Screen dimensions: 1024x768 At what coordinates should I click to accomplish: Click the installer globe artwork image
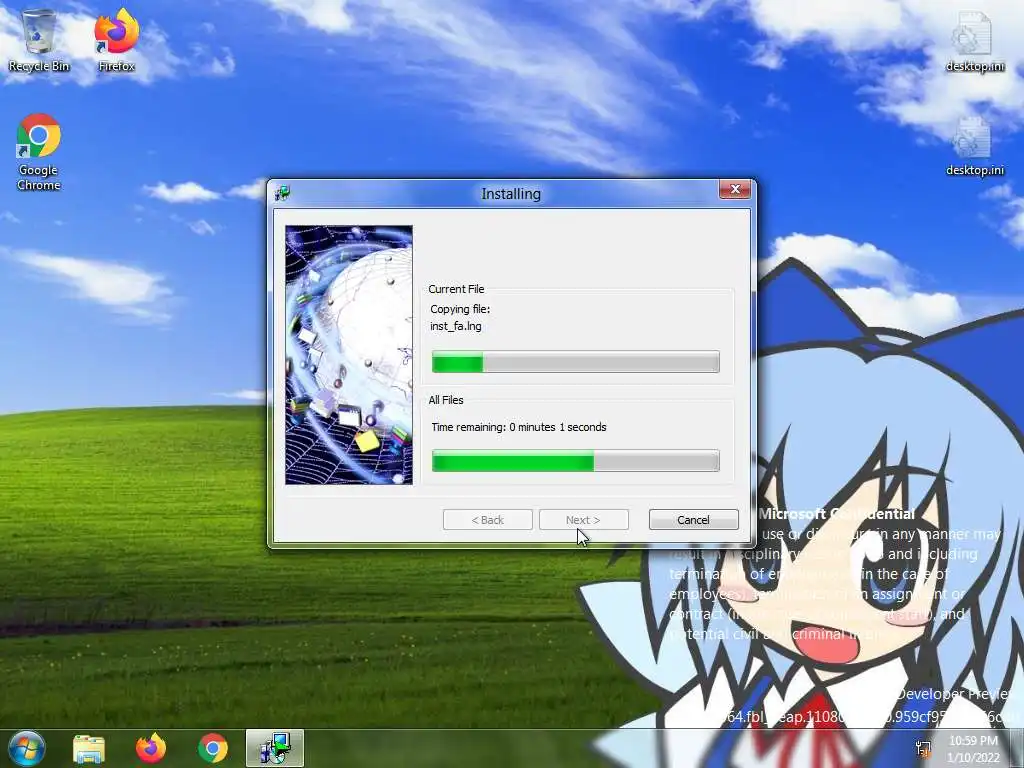(349, 355)
